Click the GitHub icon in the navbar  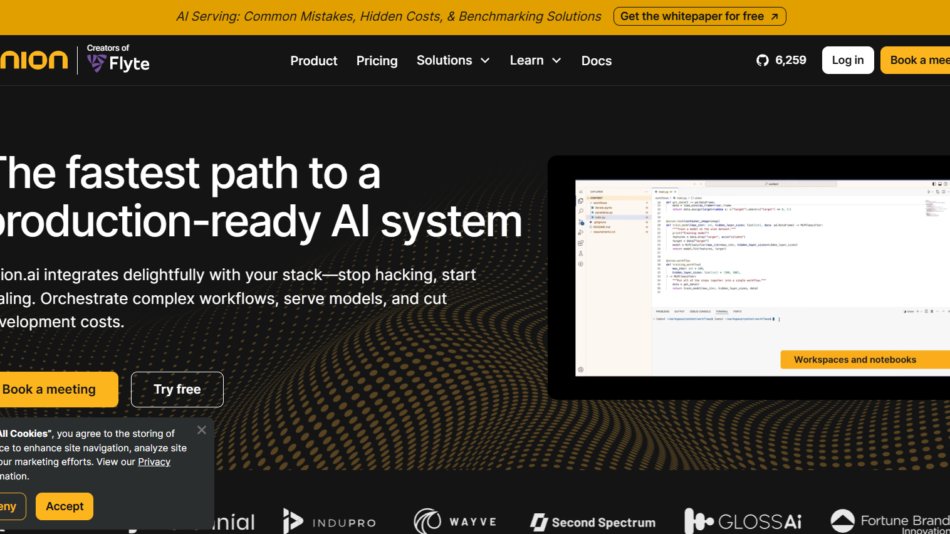point(763,61)
